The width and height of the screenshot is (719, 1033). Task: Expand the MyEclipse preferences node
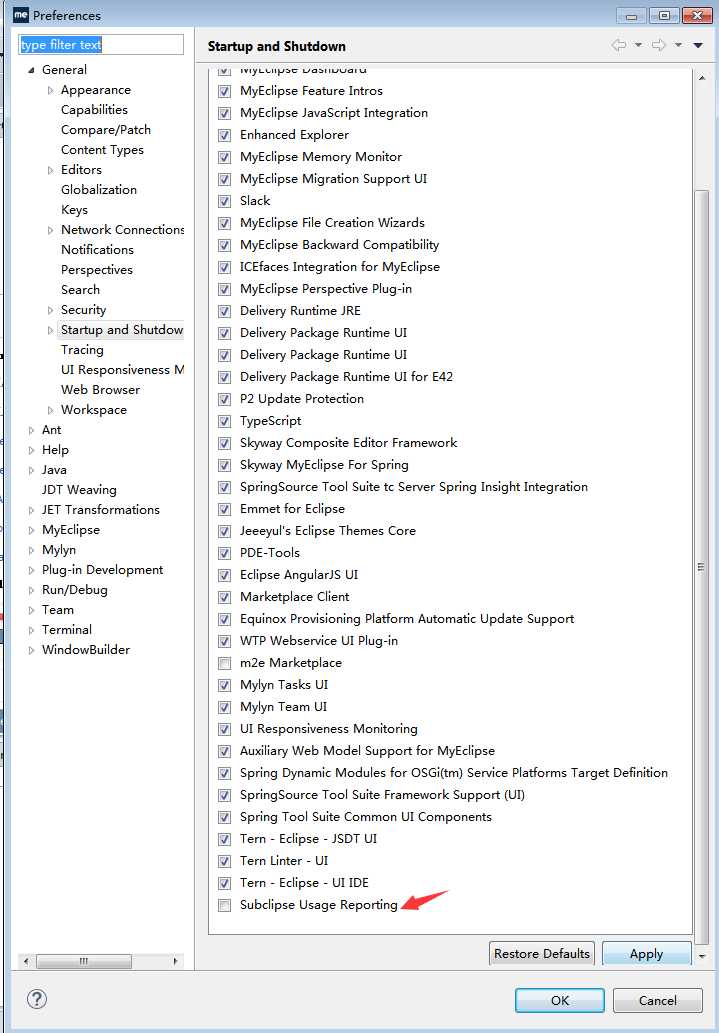tap(31, 530)
